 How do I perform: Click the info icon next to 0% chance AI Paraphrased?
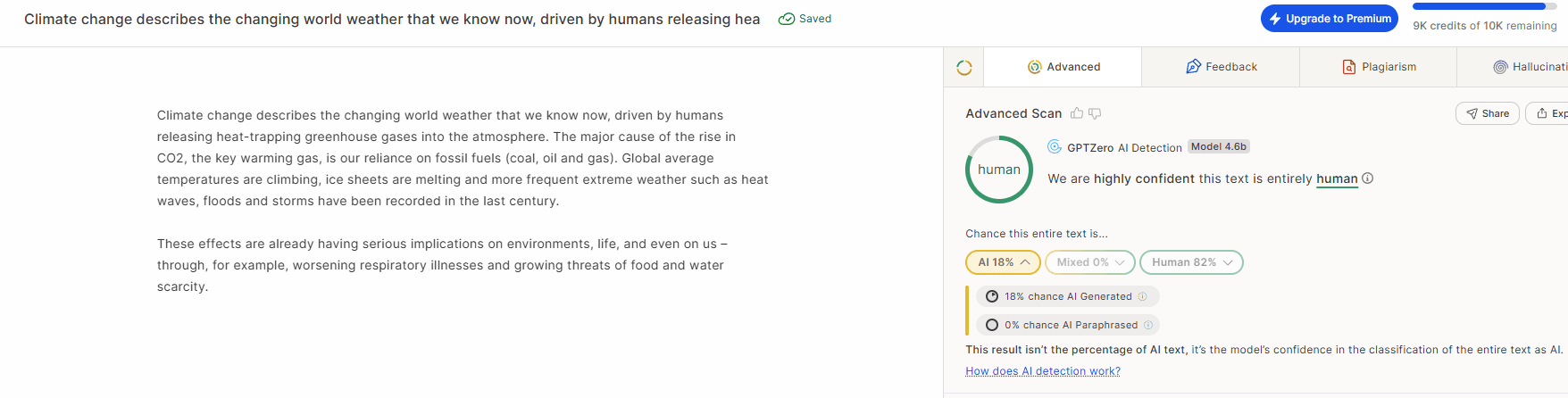tap(1148, 325)
